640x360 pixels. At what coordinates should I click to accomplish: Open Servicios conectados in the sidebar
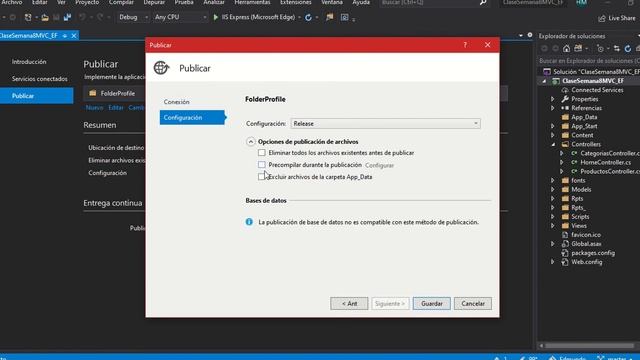coord(40,79)
